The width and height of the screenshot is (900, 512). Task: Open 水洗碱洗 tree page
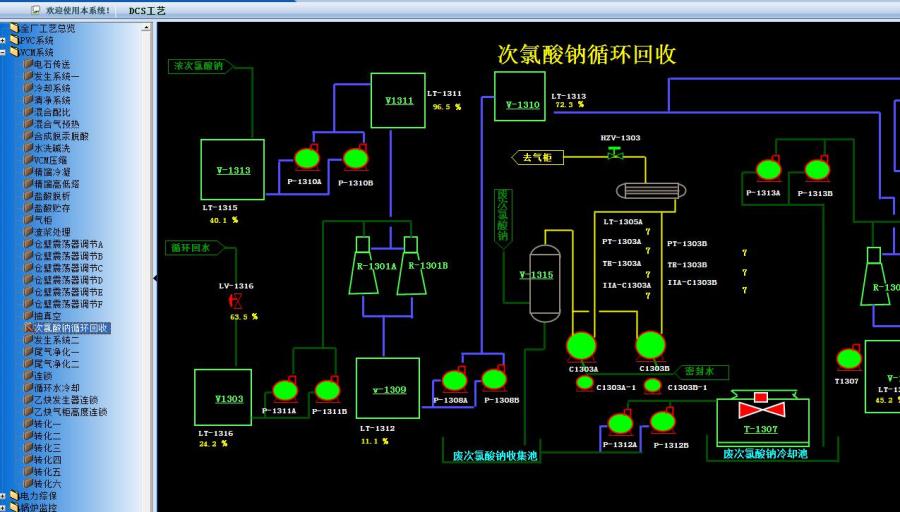pos(52,148)
